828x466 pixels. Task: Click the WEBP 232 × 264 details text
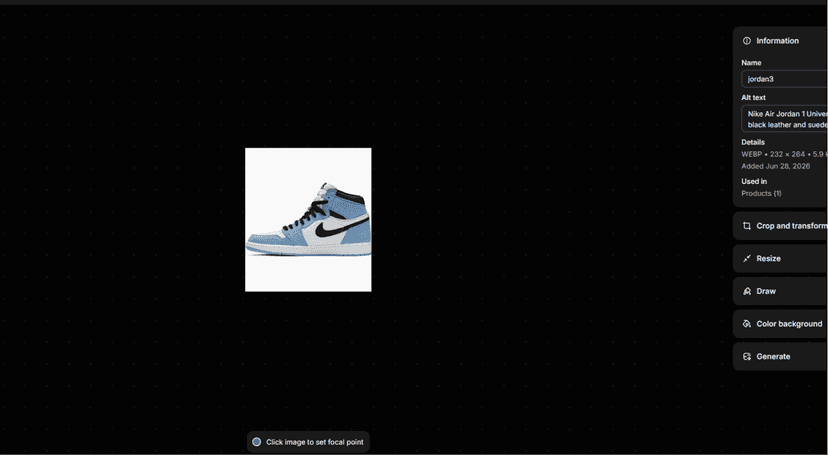[784, 154]
